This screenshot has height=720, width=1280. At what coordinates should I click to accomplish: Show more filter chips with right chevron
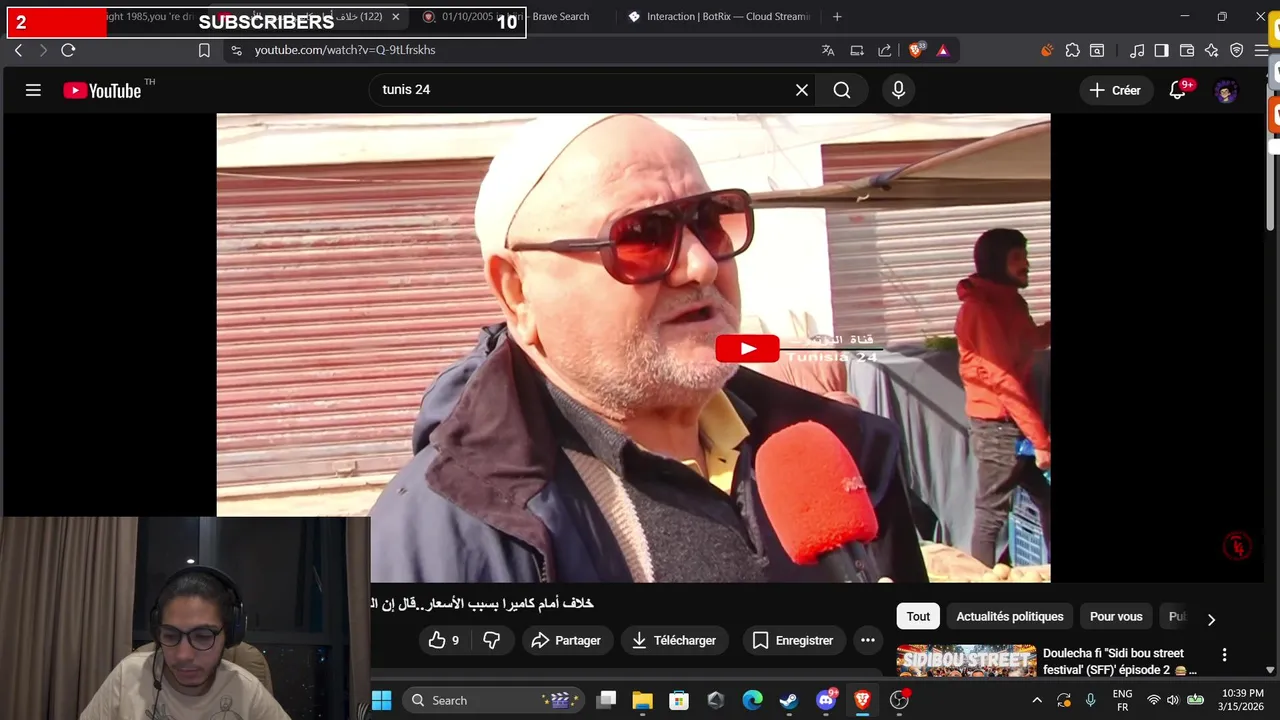[1211, 619]
